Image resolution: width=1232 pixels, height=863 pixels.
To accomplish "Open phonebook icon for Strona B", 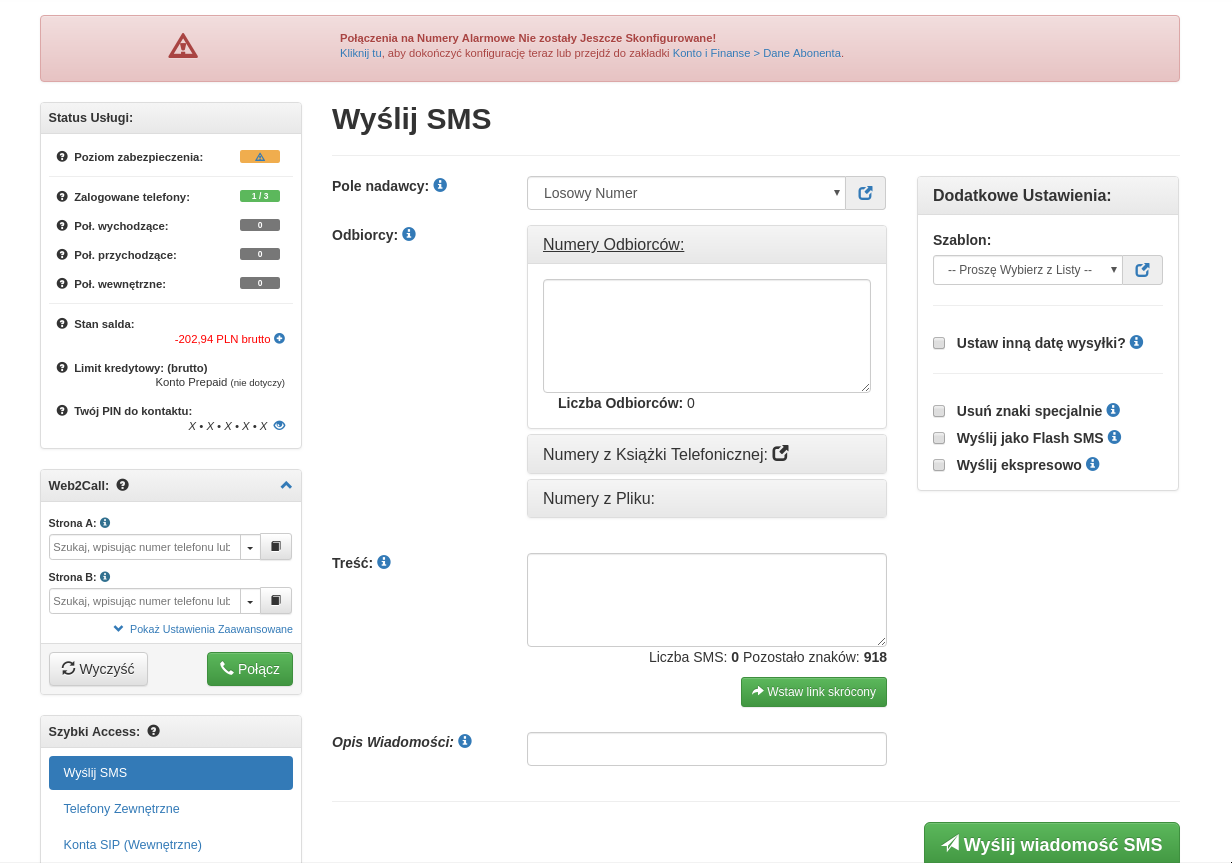I will click(x=276, y=601).
